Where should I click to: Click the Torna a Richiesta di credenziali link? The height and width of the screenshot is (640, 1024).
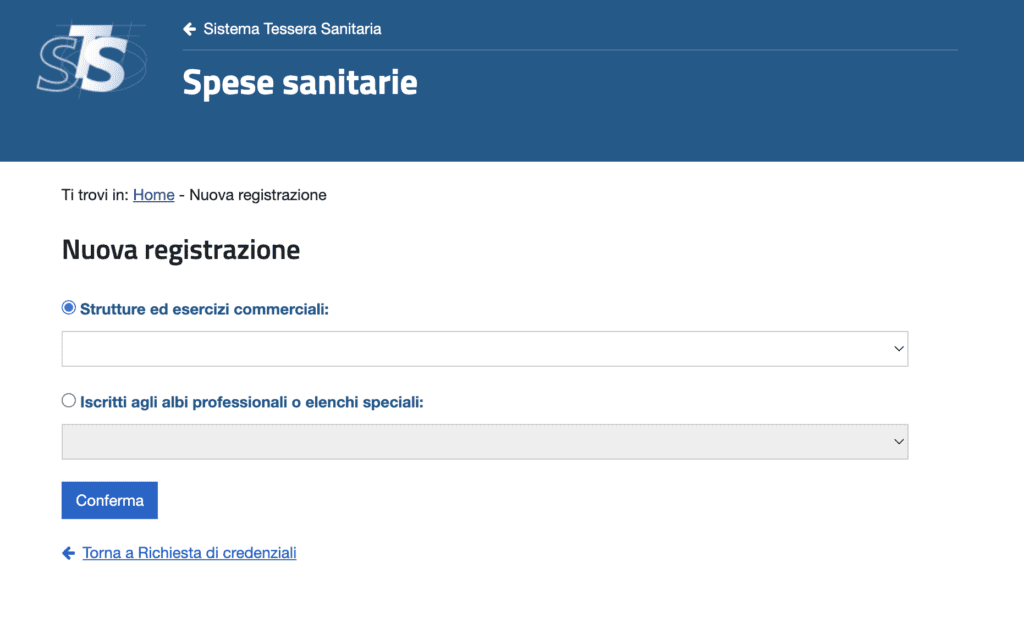[188, 552]
